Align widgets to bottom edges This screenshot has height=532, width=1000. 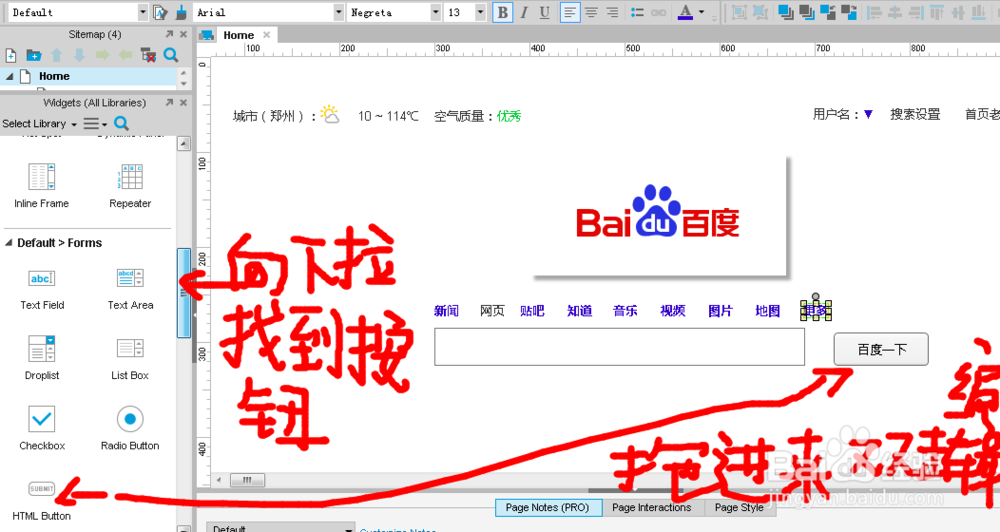[979, 12]
